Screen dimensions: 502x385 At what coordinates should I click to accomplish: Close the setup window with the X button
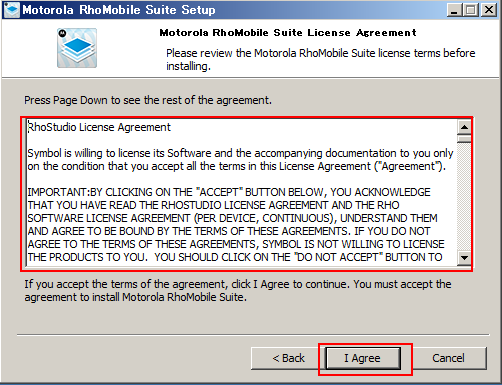click(x=489, y=10)
